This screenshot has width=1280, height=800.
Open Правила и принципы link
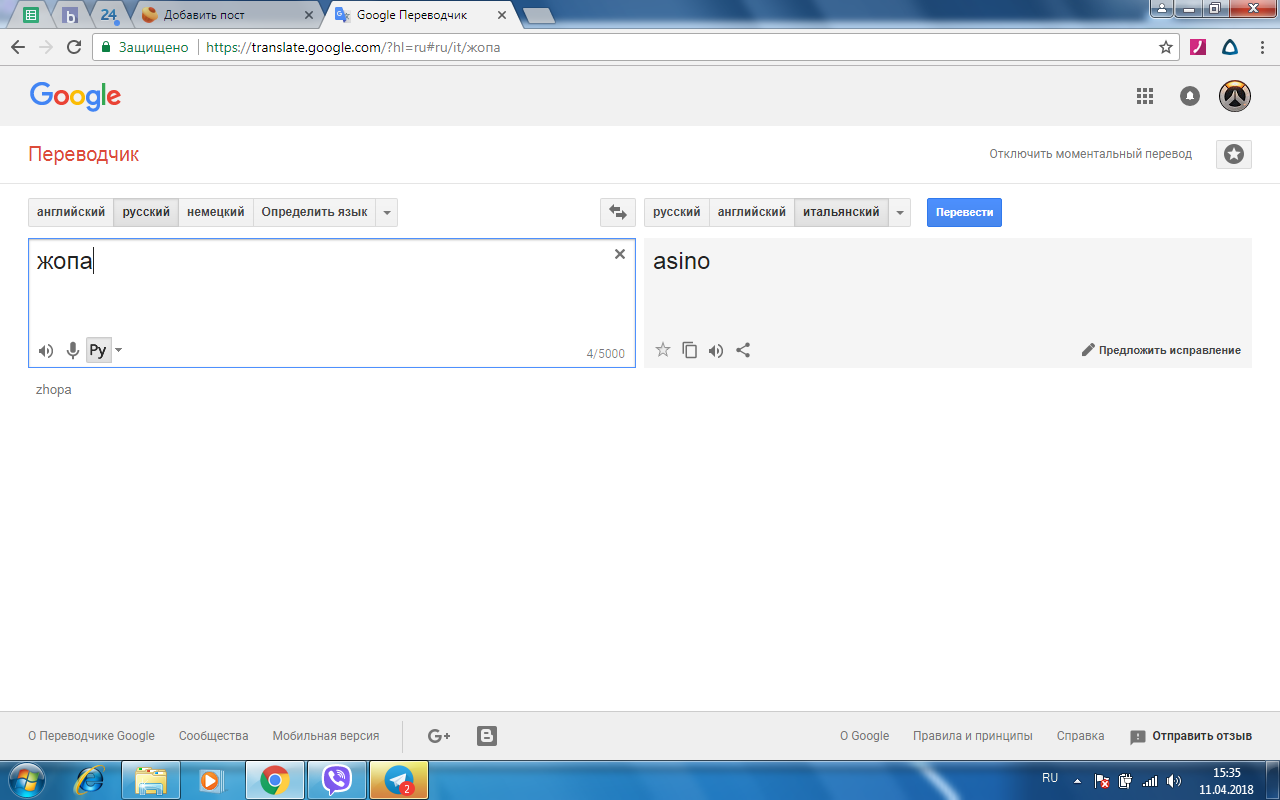973,736
